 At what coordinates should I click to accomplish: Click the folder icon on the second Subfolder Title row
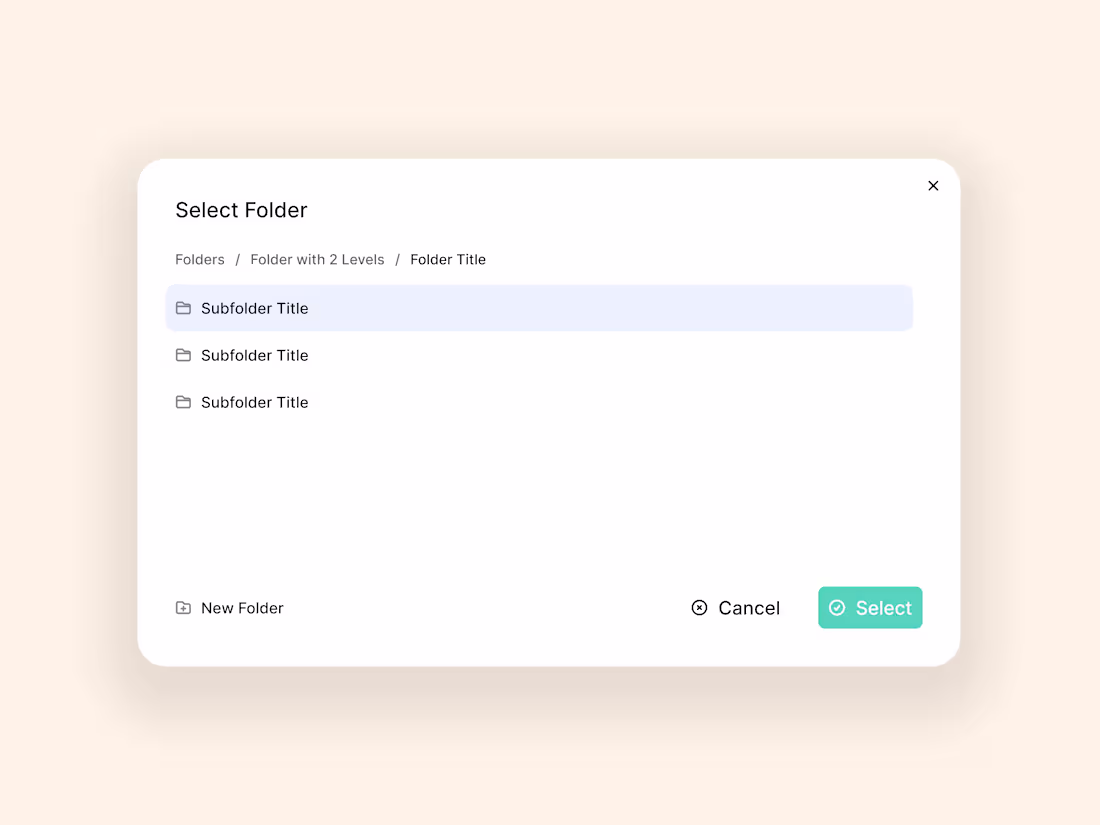coord(184,355)
